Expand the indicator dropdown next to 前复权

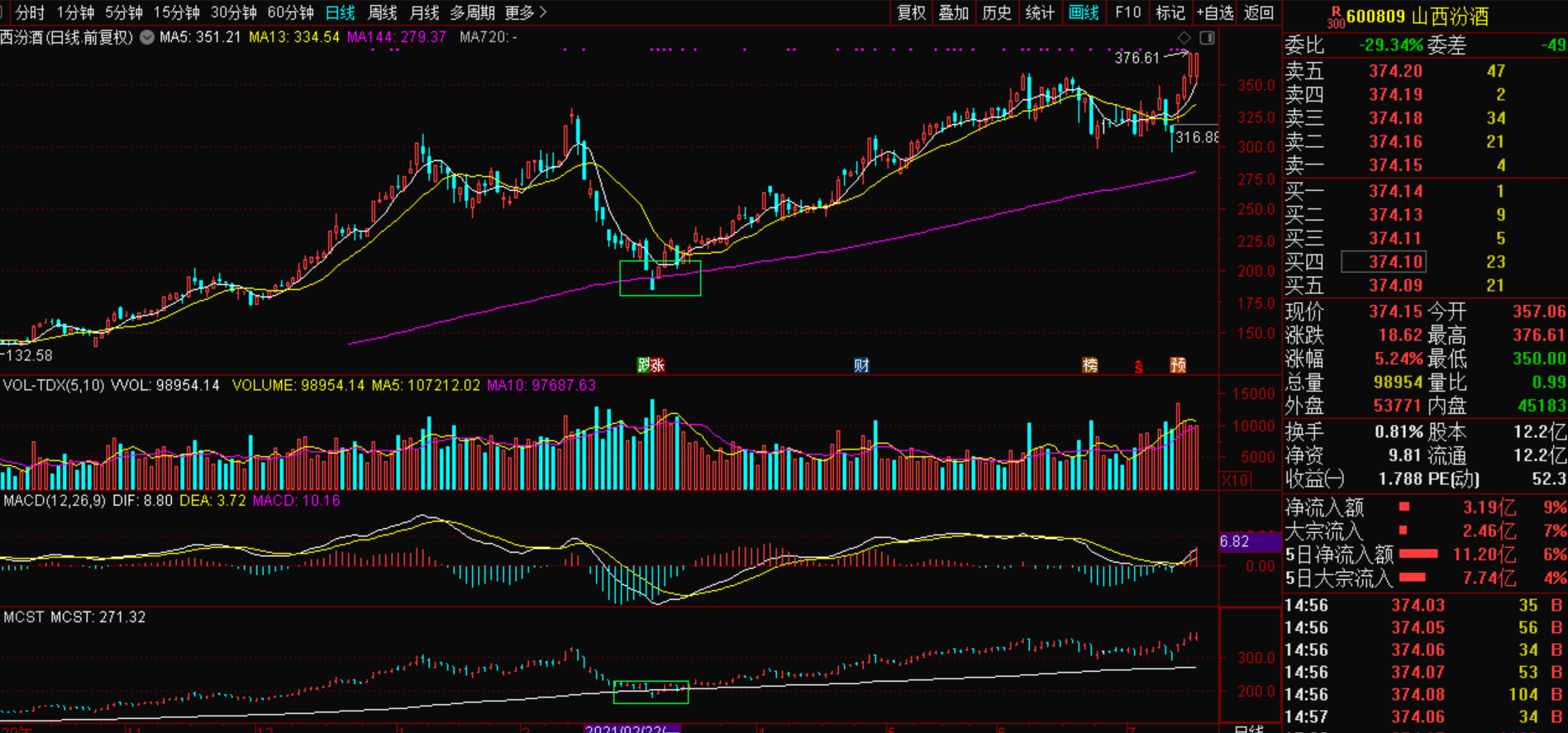pos(147,37)
